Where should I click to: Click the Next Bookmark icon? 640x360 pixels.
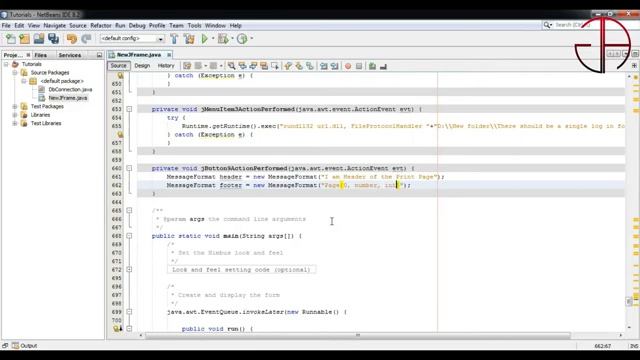coord(299,66)
